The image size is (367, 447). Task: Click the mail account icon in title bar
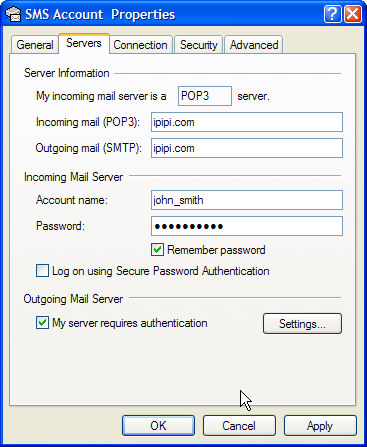tap(13, 14)
